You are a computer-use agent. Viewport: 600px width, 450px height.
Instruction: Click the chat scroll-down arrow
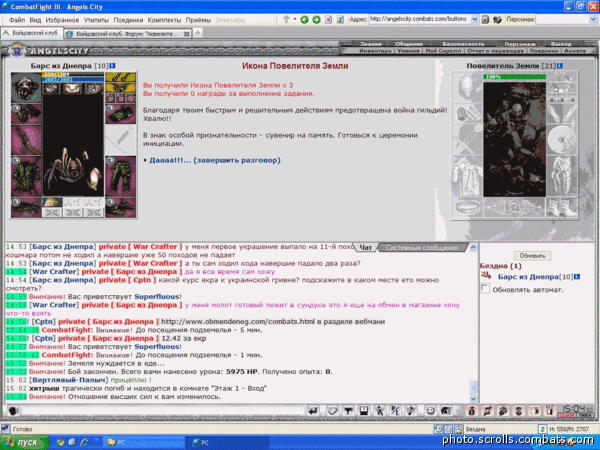[473, 399]
